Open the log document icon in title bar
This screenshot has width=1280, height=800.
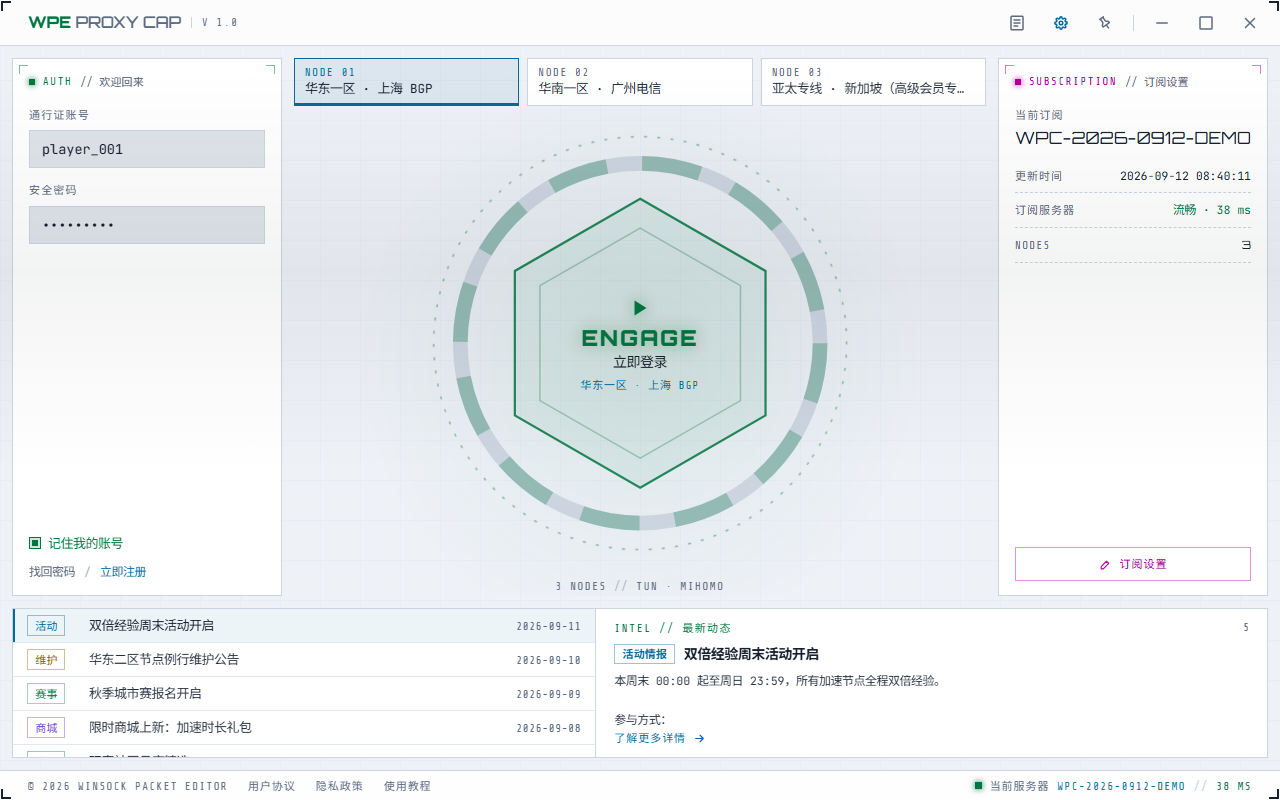(x=1017, y=23)
